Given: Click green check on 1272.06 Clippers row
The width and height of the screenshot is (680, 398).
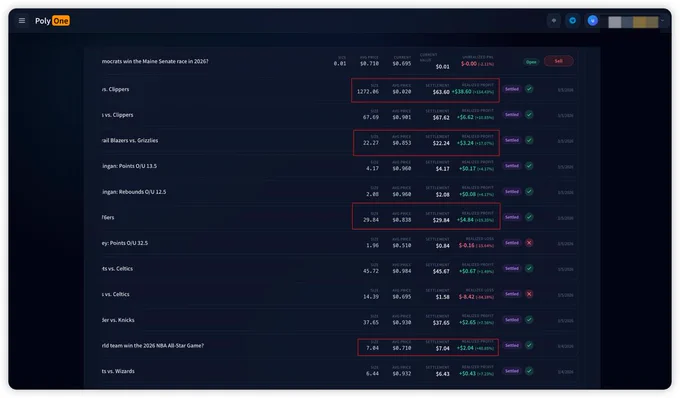Looking at the screenshot, I should pyautogui.click(x=529, y=89).
